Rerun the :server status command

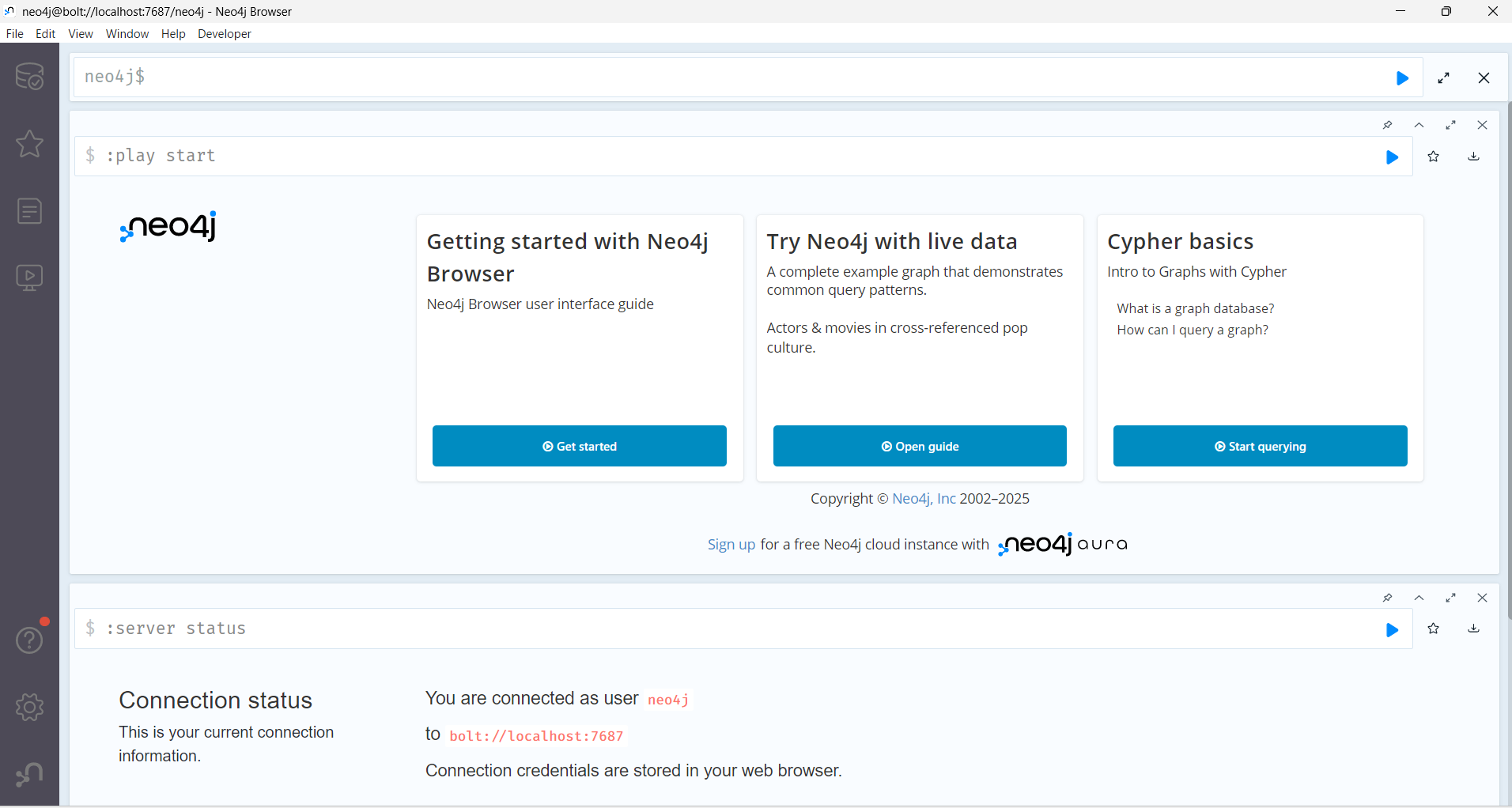pos(1392,630)
